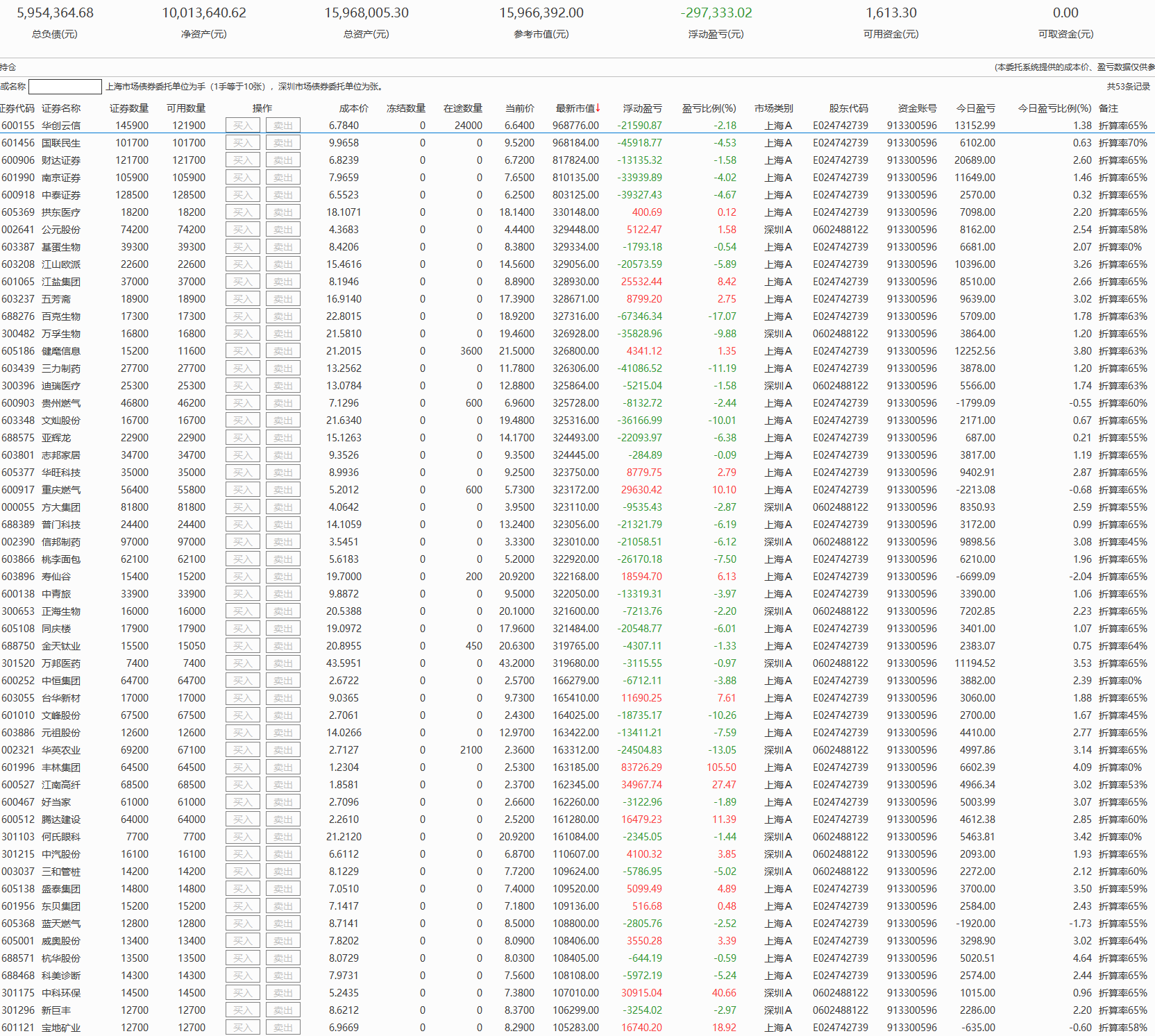Click the search input field for security name

click(65, 87)
